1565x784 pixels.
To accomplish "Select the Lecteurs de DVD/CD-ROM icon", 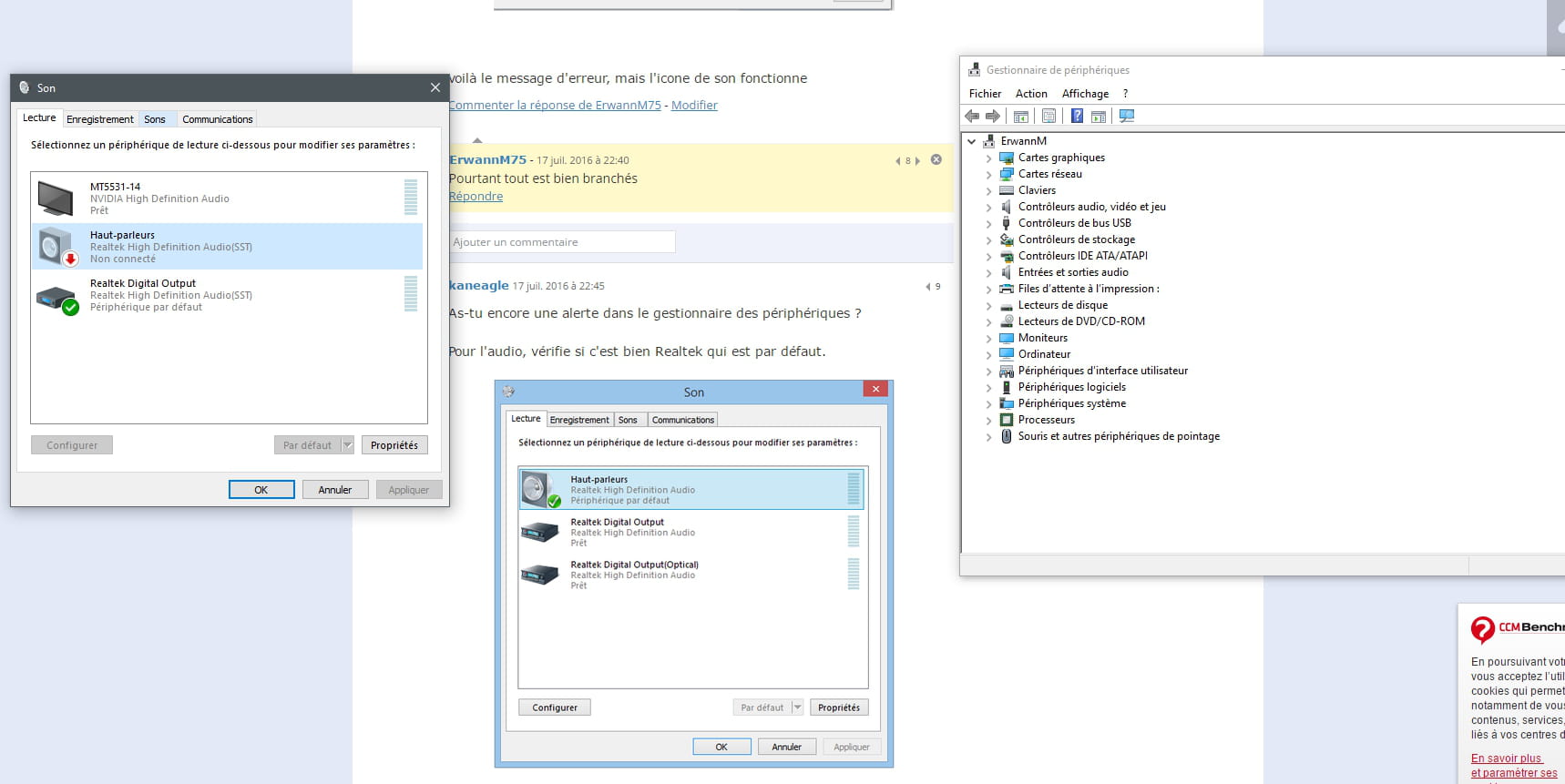I will (x=1007, y=321).
